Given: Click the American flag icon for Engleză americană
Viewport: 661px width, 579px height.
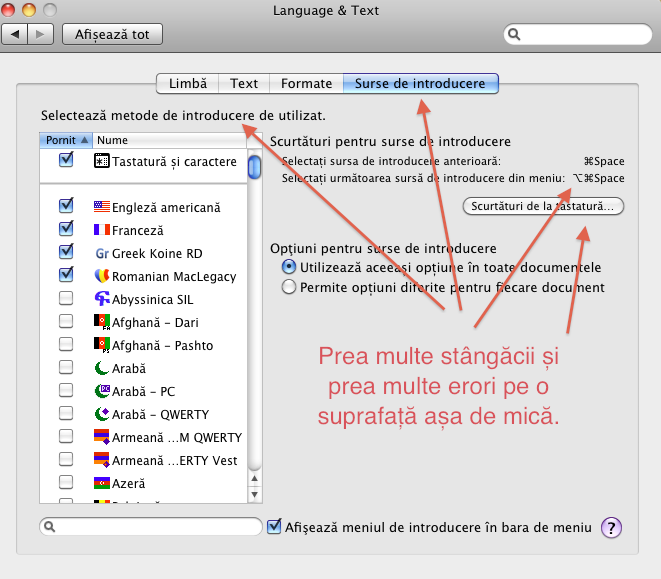Looking at the screenshot, I should (102, 206).
